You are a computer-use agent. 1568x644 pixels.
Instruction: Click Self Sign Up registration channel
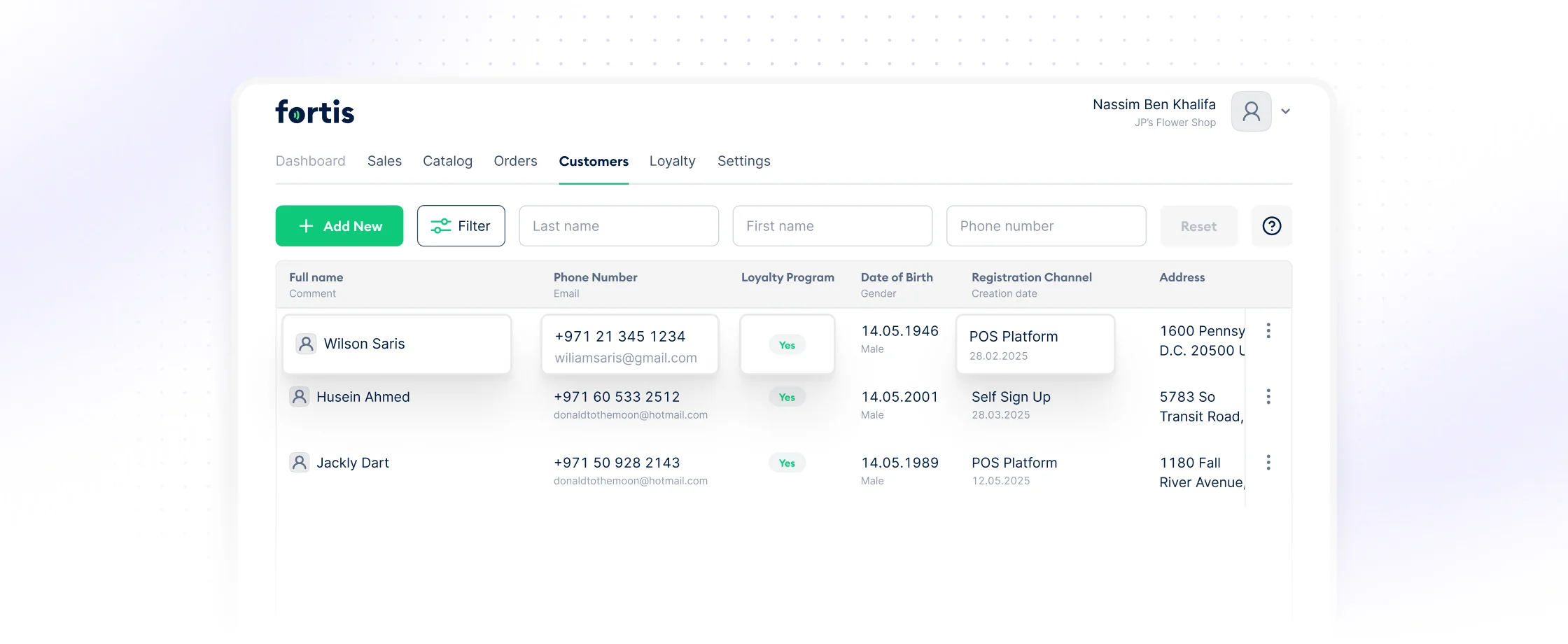(1011, 397)
